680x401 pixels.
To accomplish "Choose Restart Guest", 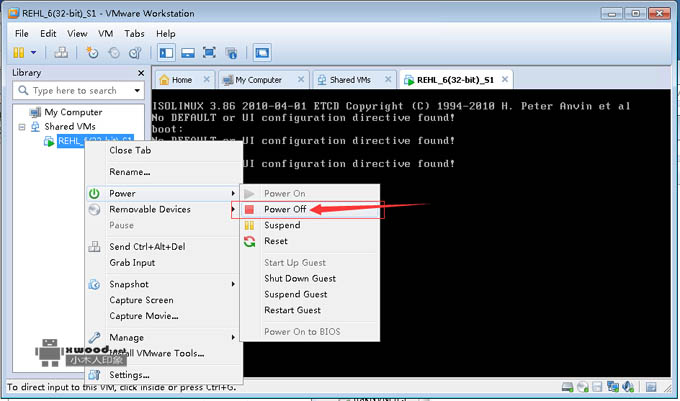I will pos(310,310).
